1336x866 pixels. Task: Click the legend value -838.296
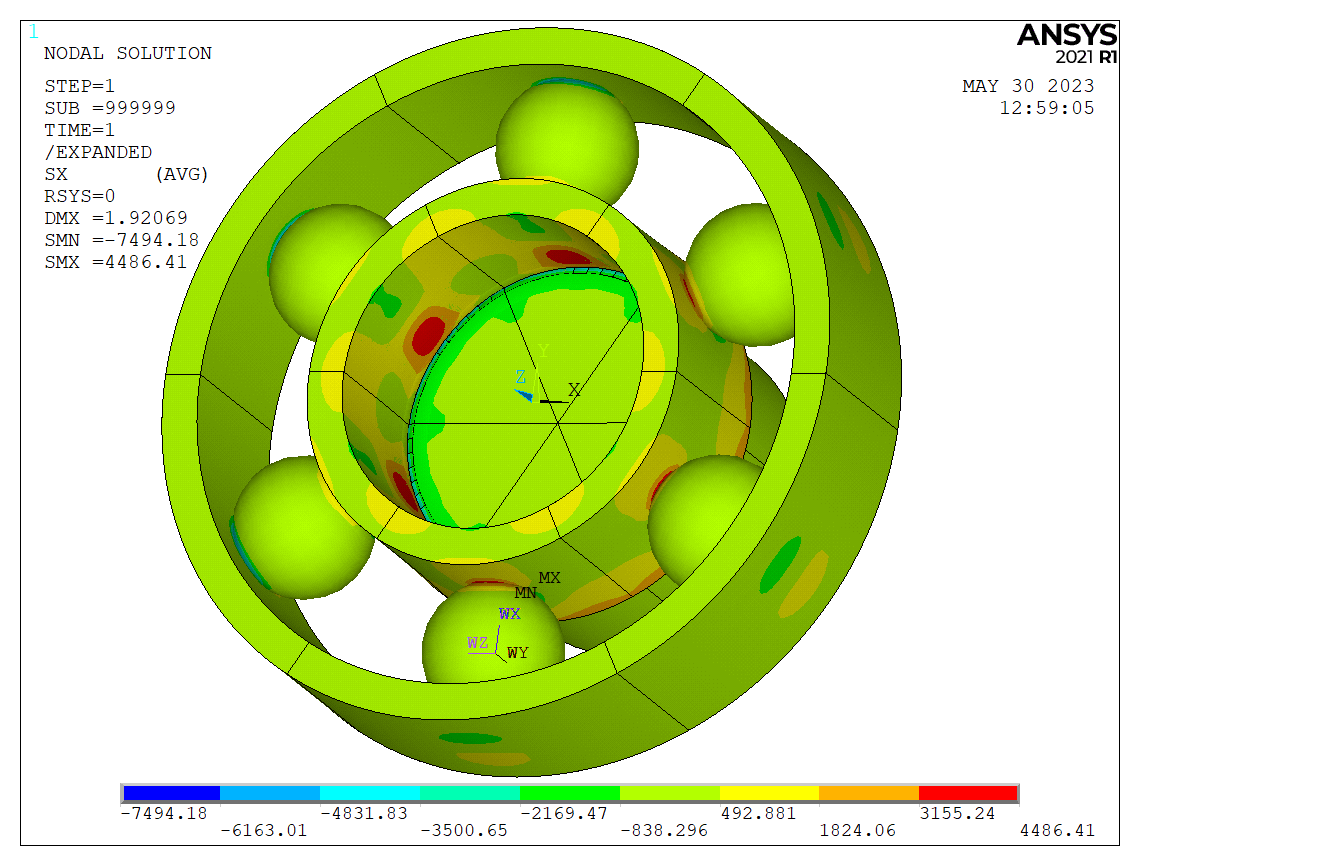click(664, 830)
